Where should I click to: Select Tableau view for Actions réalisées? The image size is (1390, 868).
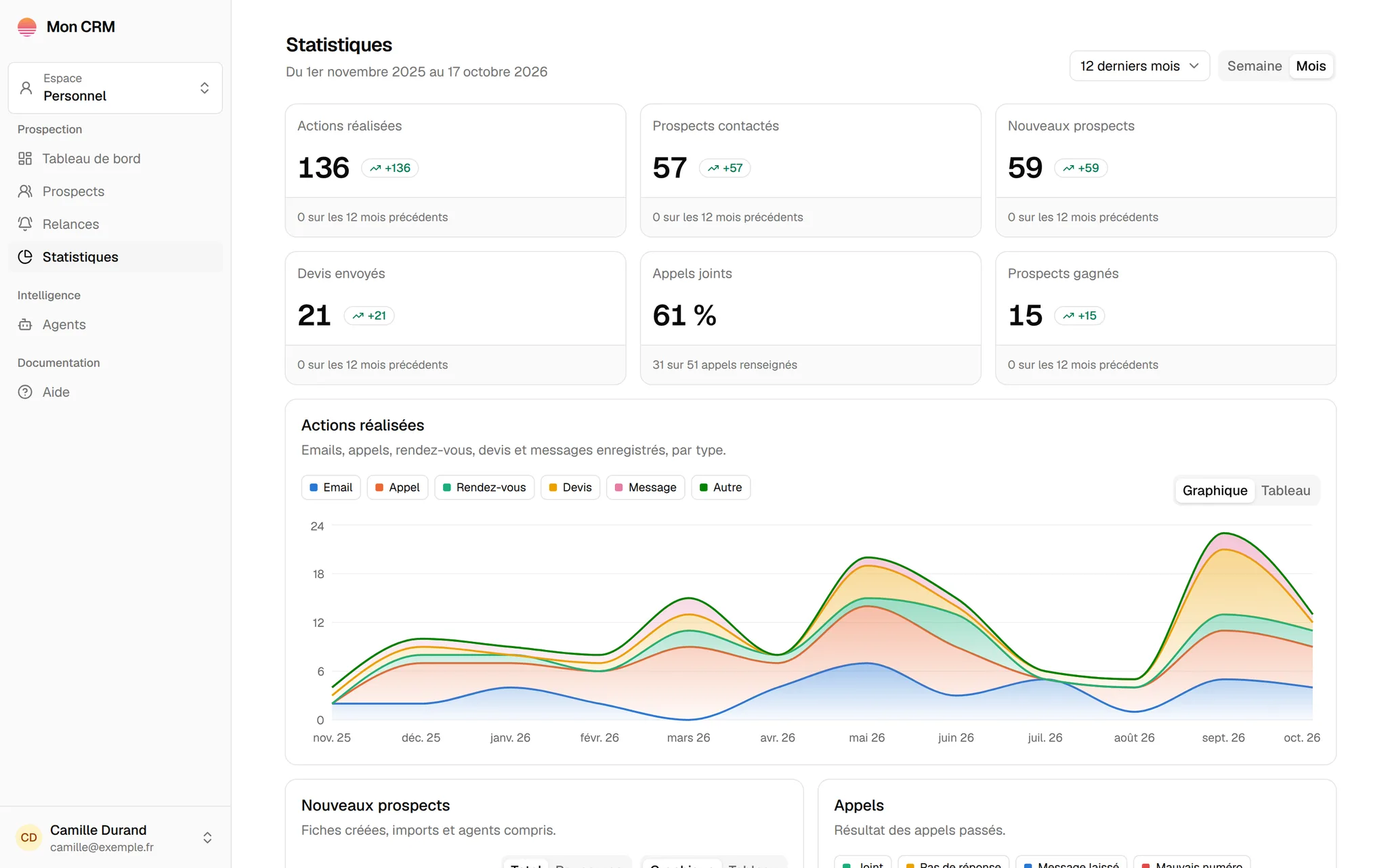(x=1286, y=491)
